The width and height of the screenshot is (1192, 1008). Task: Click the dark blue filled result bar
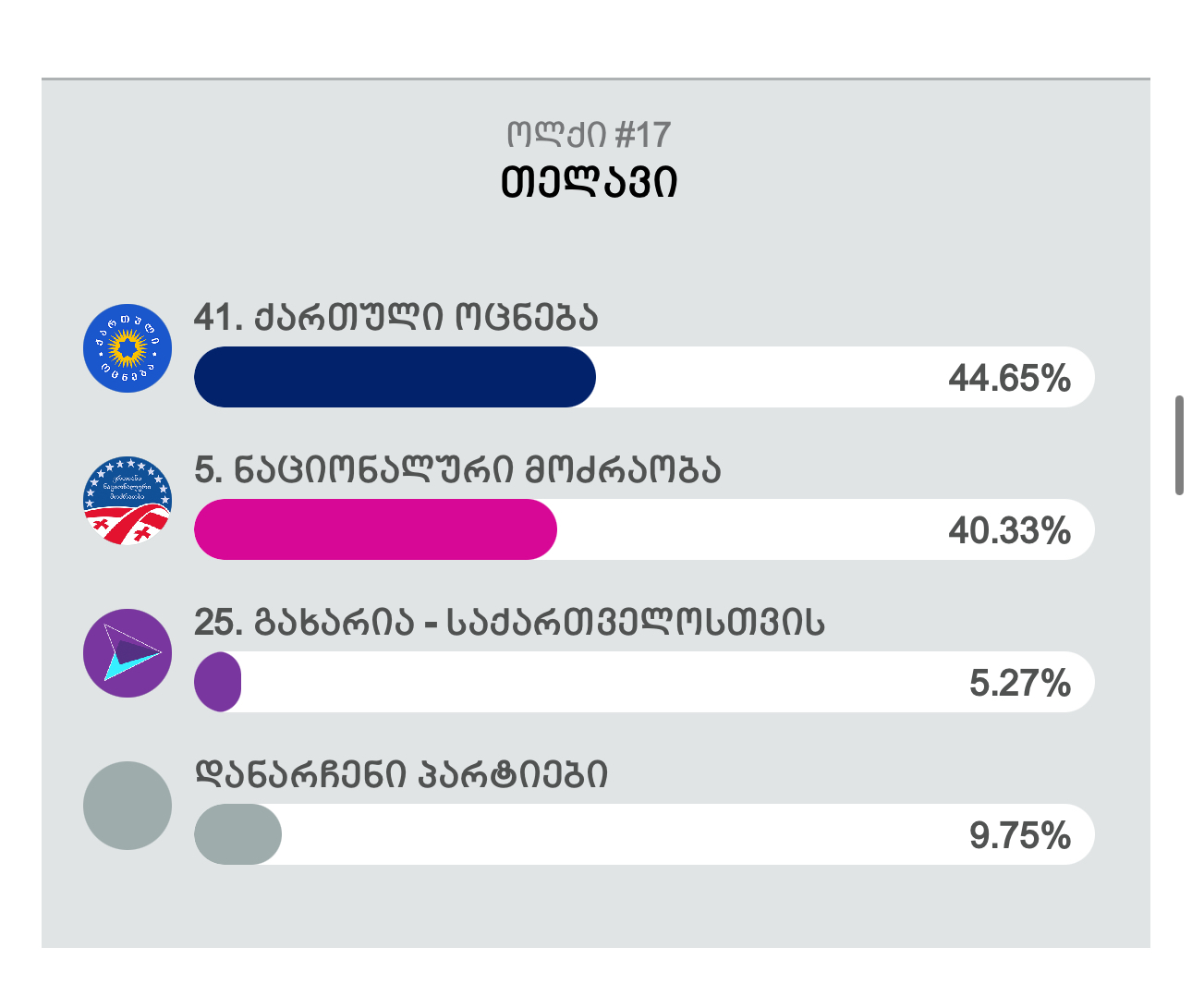point(395,377)
